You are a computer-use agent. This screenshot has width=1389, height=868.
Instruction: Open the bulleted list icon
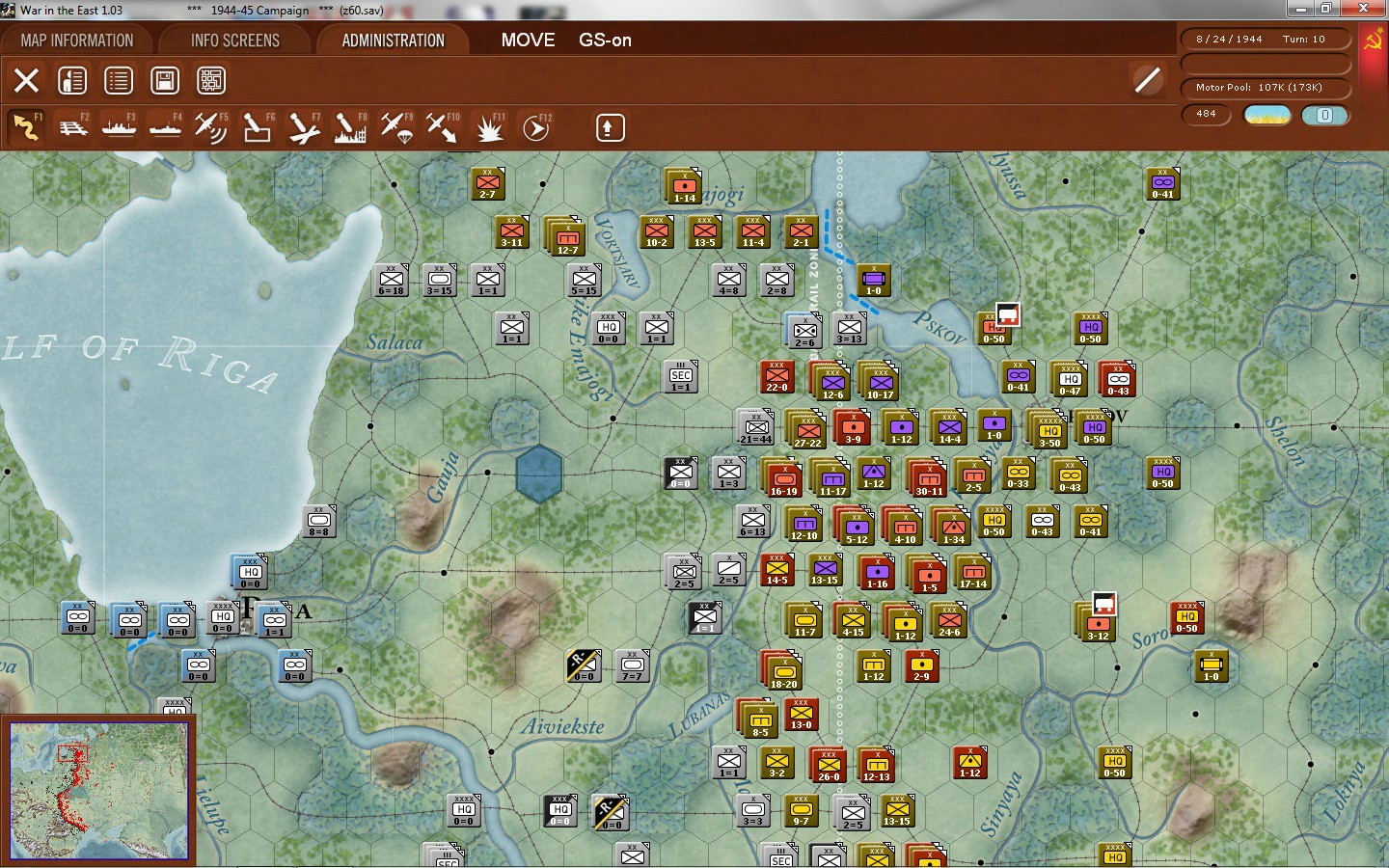point(119,80)
